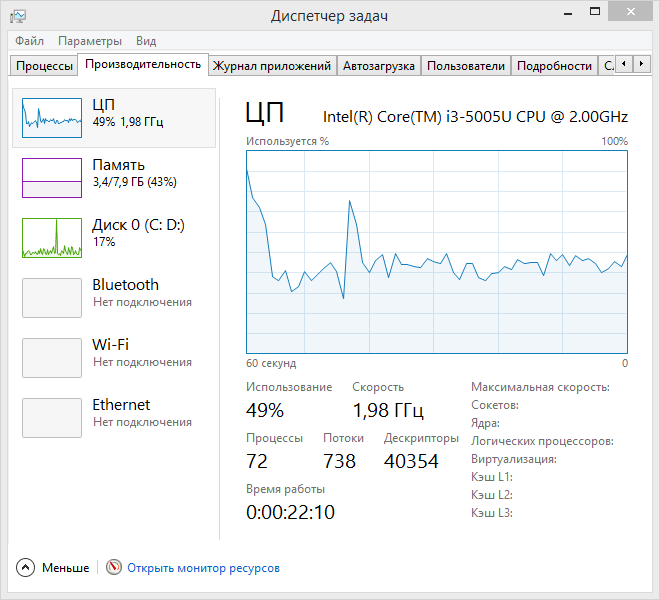Collapse details with the Меньше arrow icon
Image resolution: width=660 pixels, height=600 pixels.
(x=25, y=568)
